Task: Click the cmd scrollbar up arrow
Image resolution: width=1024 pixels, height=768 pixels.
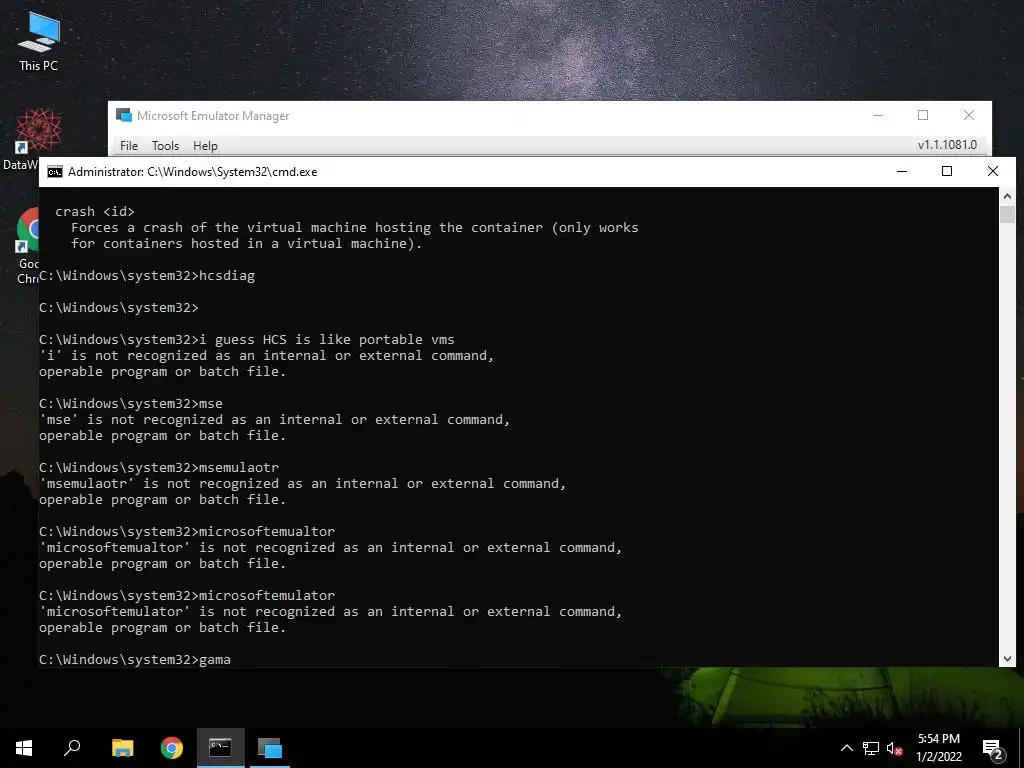Action: pyautogui.click(x=1007, y=195)
